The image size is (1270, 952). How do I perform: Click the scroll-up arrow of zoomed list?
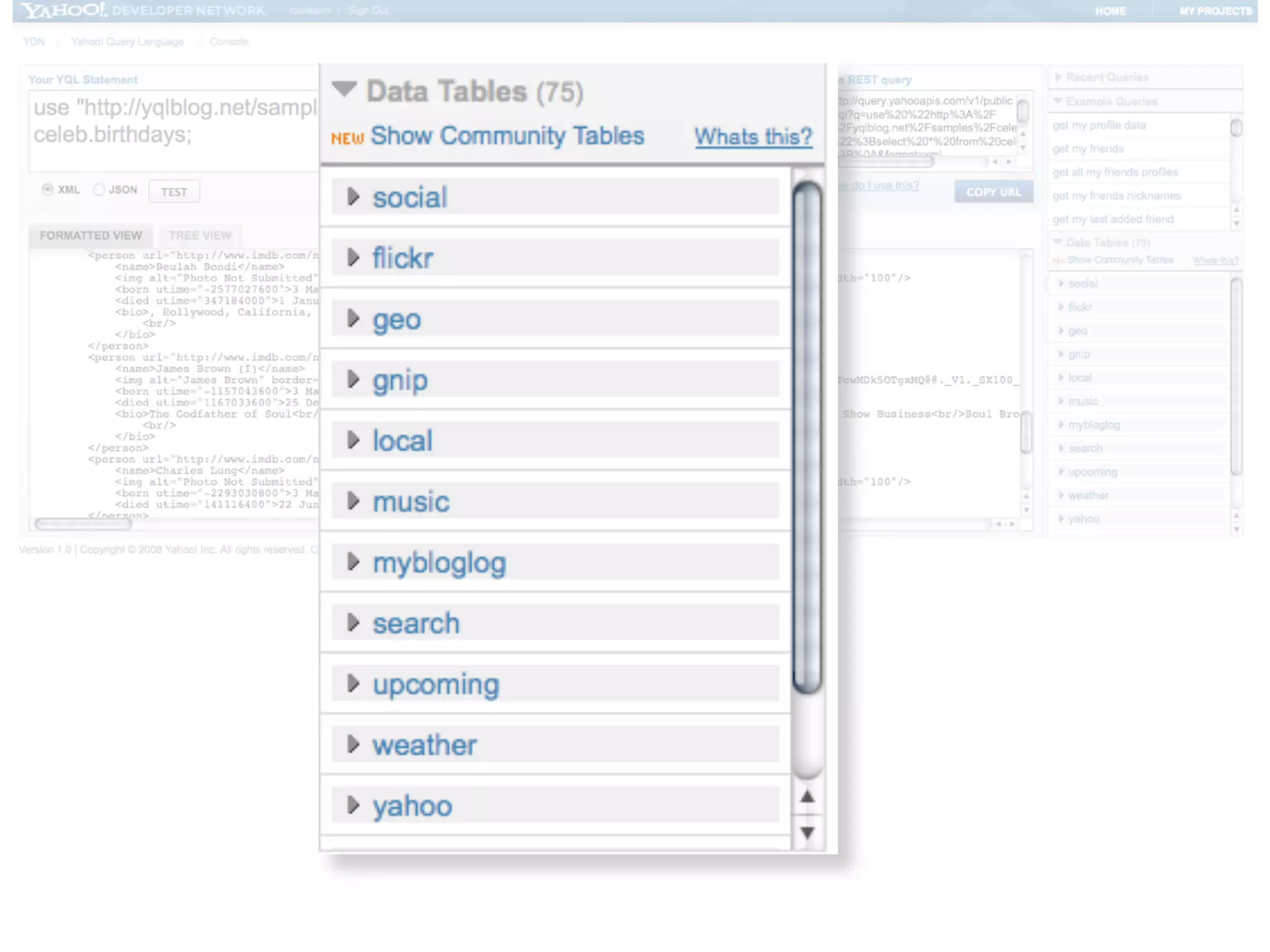pos(807,796)
